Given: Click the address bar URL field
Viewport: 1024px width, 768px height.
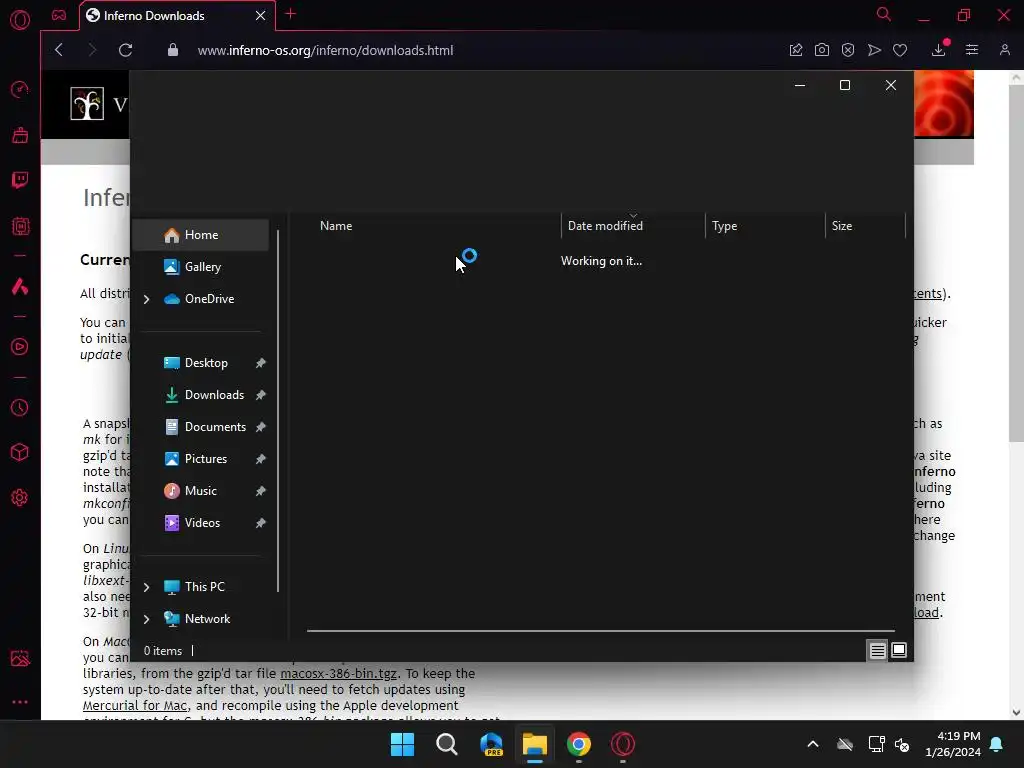Looking at the screenshot, I should pyautogui.click(x=325, y=50).
